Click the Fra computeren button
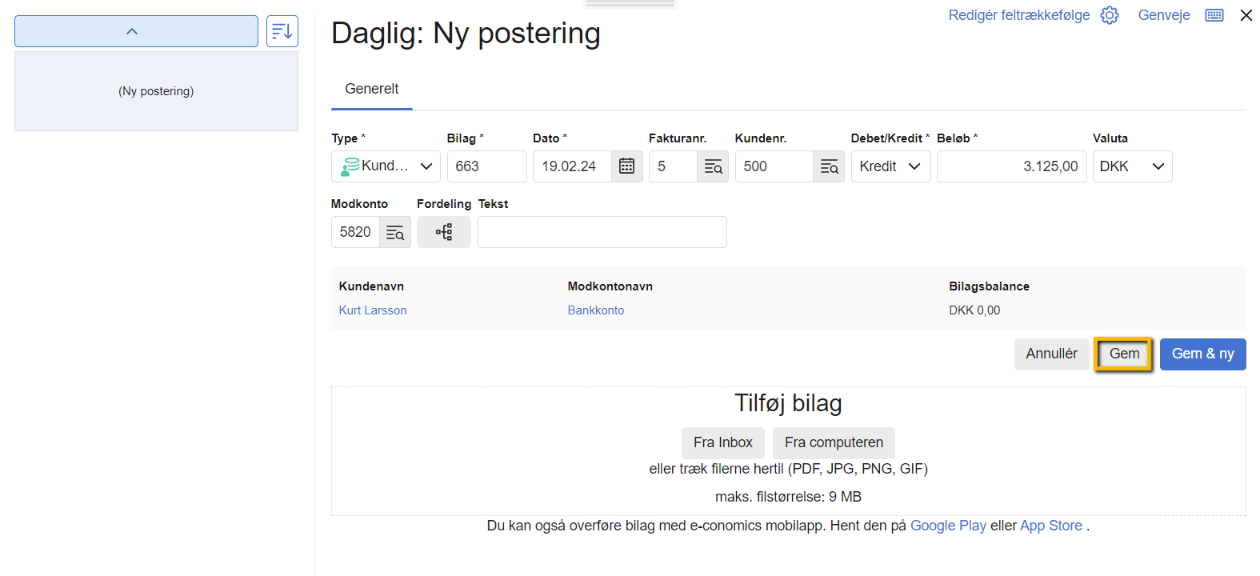1260x576 pixels. click(833, 442)
